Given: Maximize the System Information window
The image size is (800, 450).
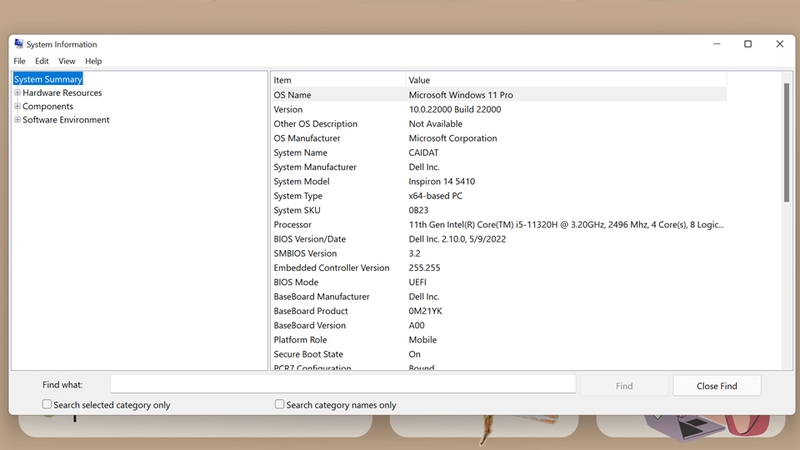Looking at the screenshot, I should click(x=748, y=44).
